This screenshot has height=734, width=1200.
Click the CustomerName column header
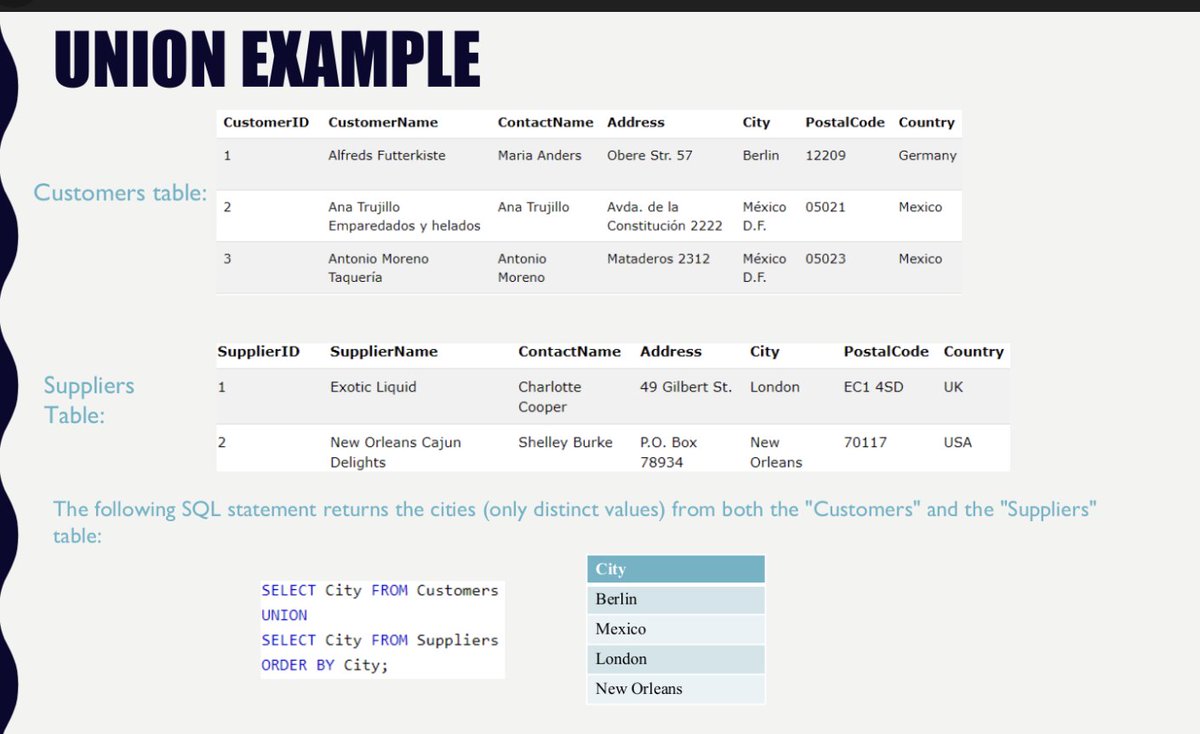click(383, 122)
